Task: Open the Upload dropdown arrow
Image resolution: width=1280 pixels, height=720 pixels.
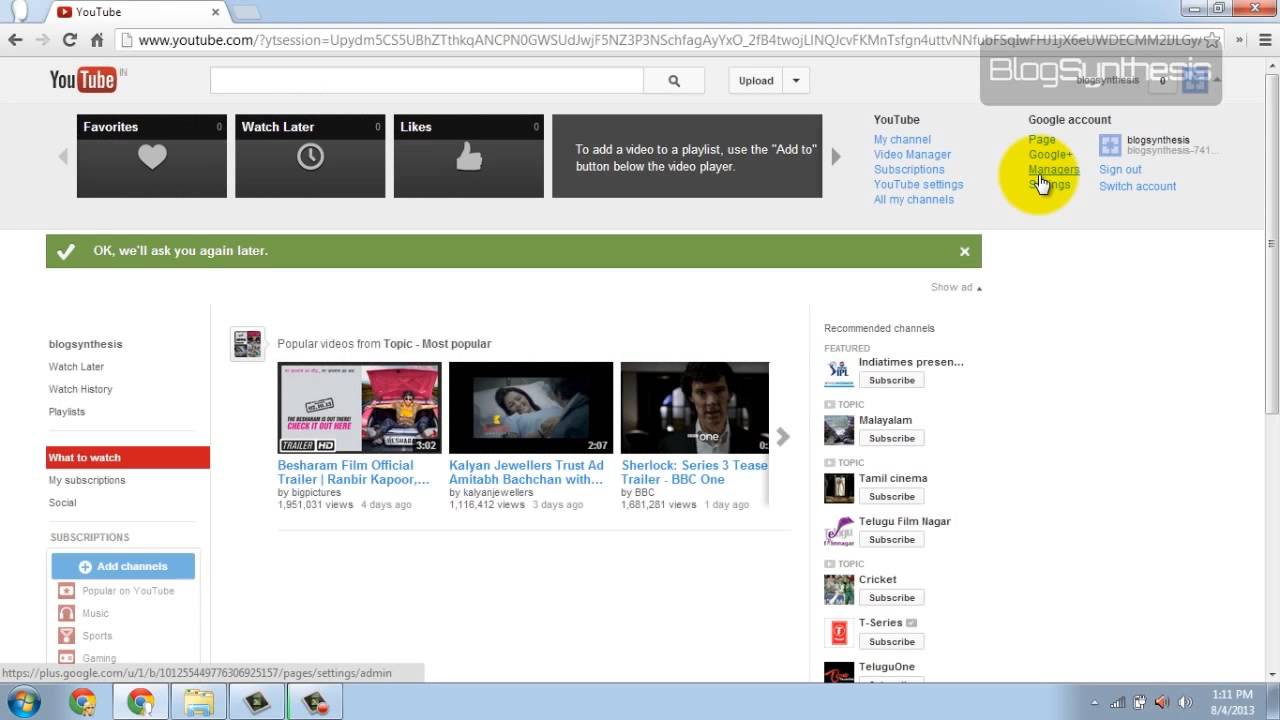Action: point(796,81)
